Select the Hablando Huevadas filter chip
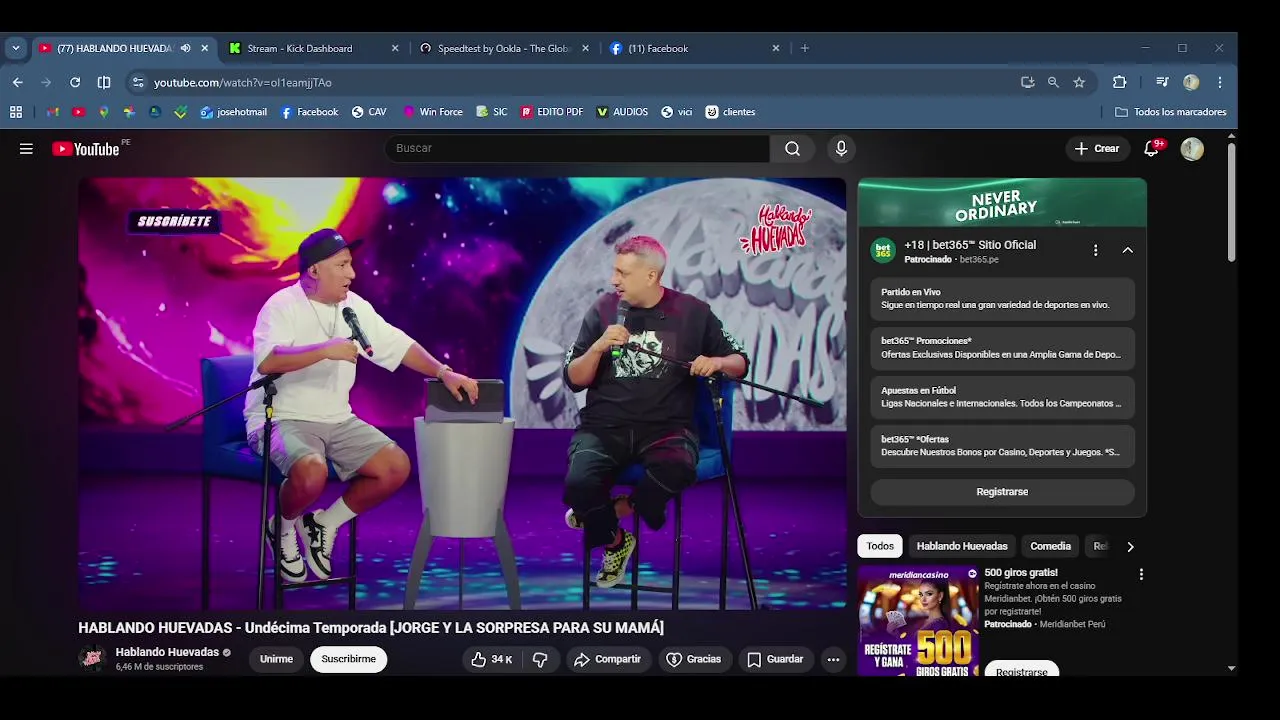 pos(962,546)
